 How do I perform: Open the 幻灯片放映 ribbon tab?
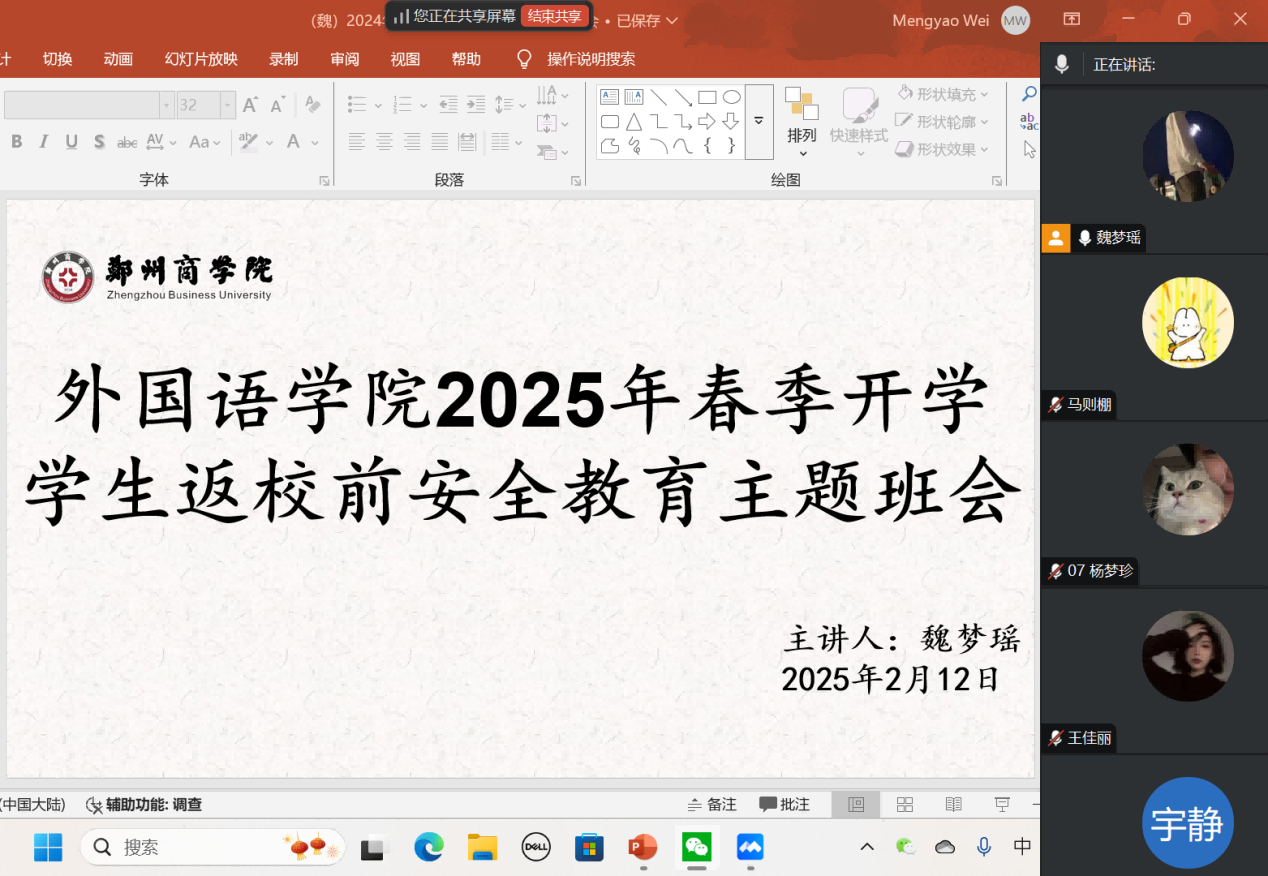201,59
